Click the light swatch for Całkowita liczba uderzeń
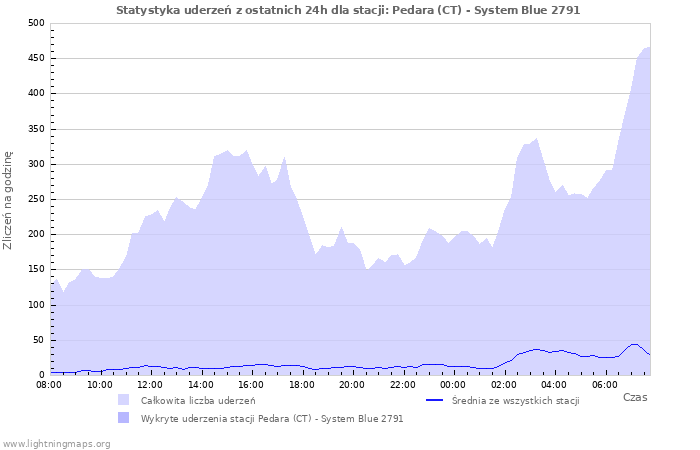Viewport: 700px width, 450px height. 124,400
